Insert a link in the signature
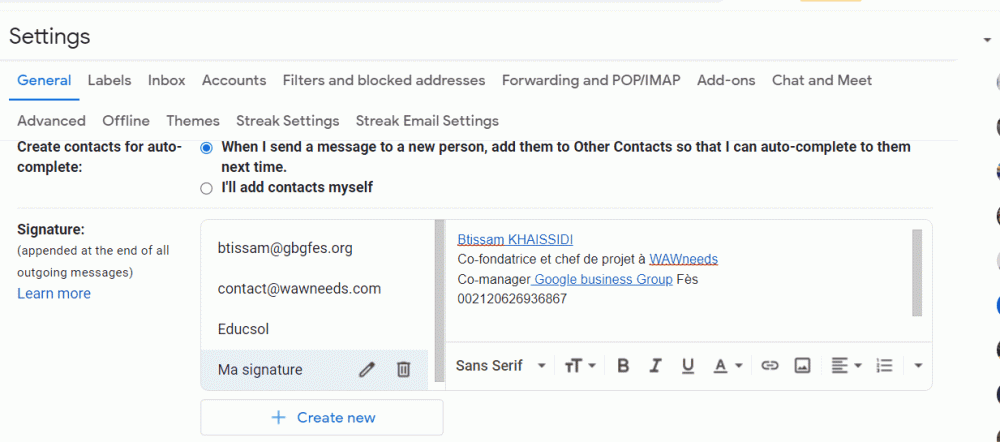This screenshot has height=442, width=1000. pyautogui.click(x=769, y=366)
